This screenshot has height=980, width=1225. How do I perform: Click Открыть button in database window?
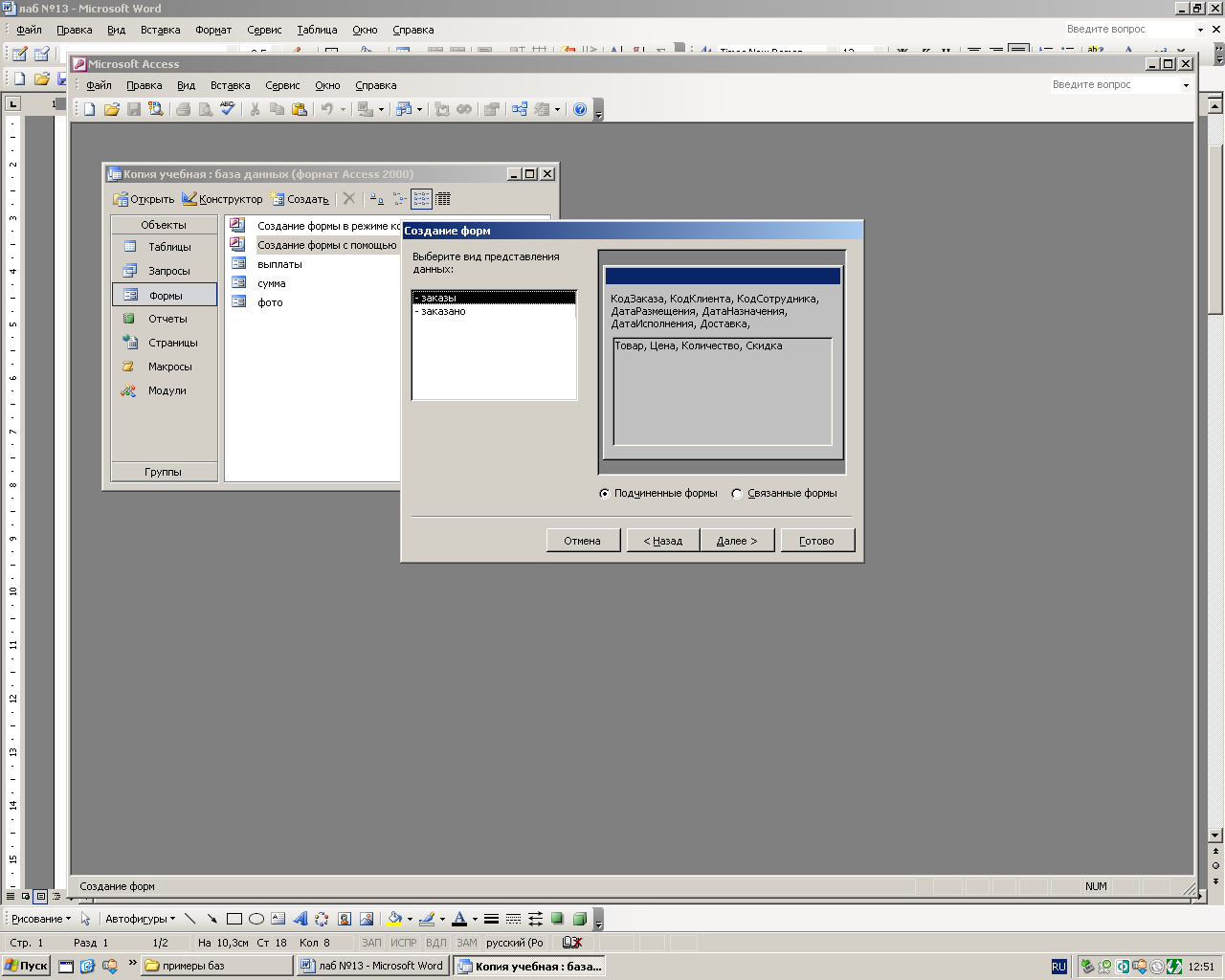(144, 199)
